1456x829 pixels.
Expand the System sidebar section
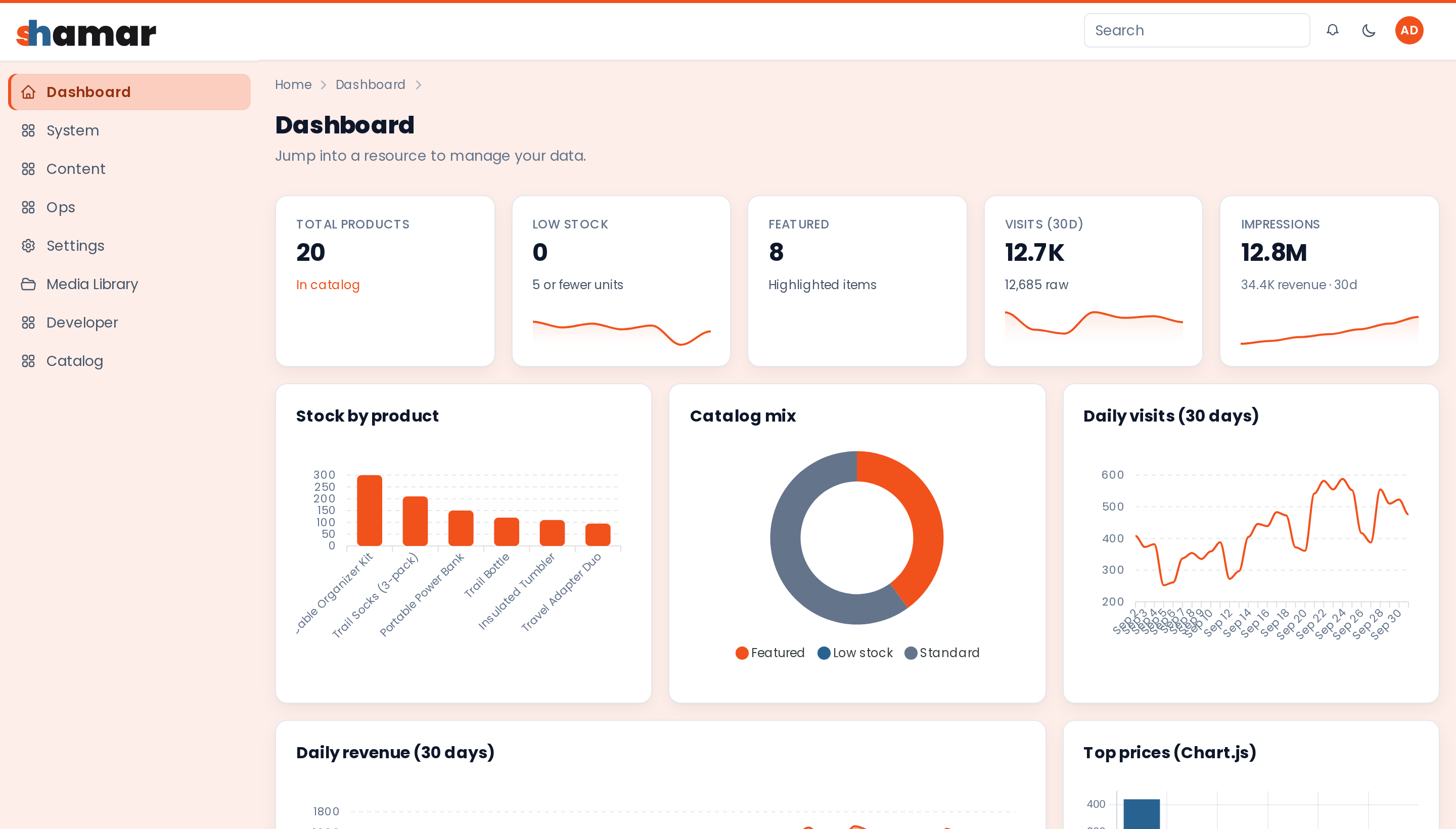[130, 130]
